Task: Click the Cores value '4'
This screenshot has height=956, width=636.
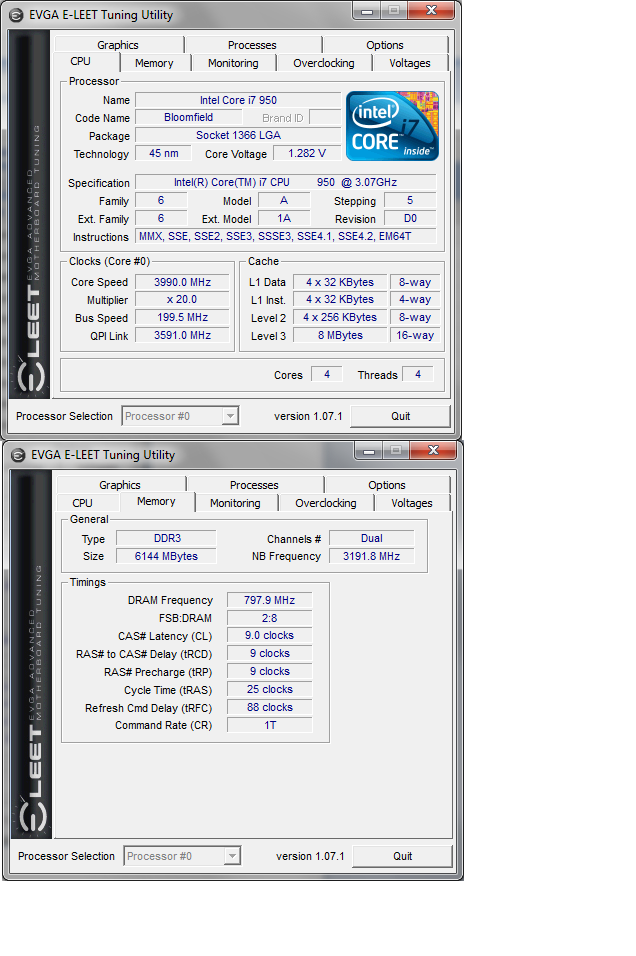Action: (x=327, y=374)
